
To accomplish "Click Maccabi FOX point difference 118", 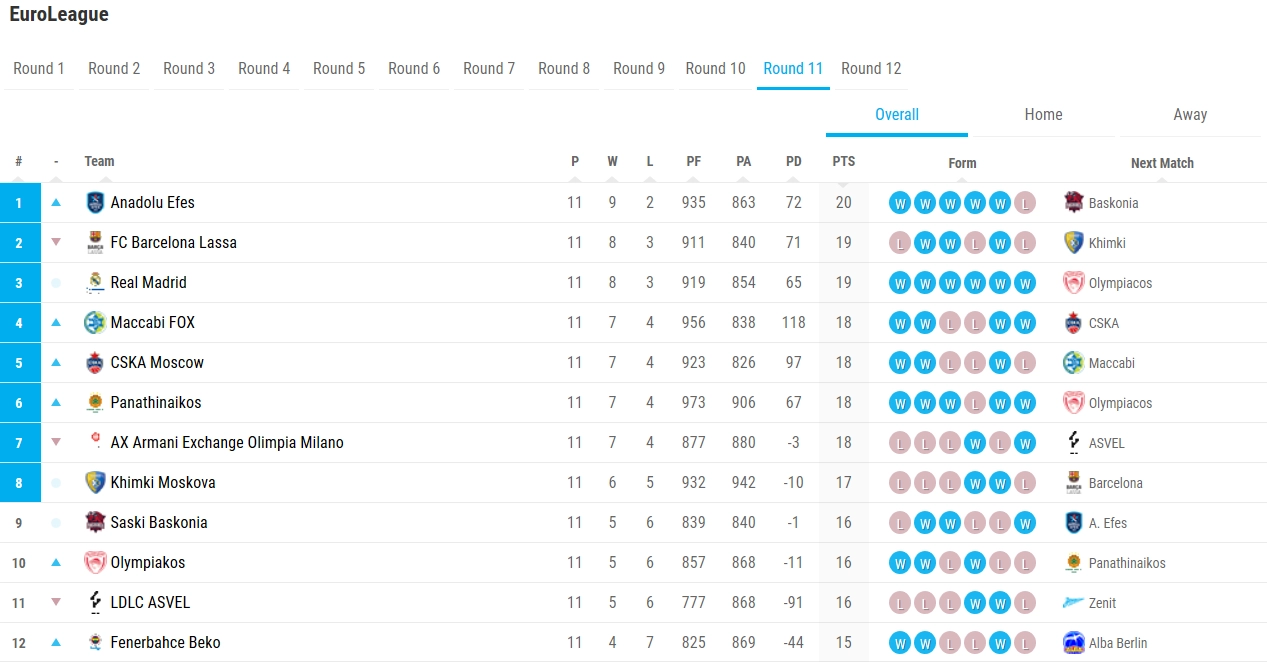I will [x=794, y=322].
